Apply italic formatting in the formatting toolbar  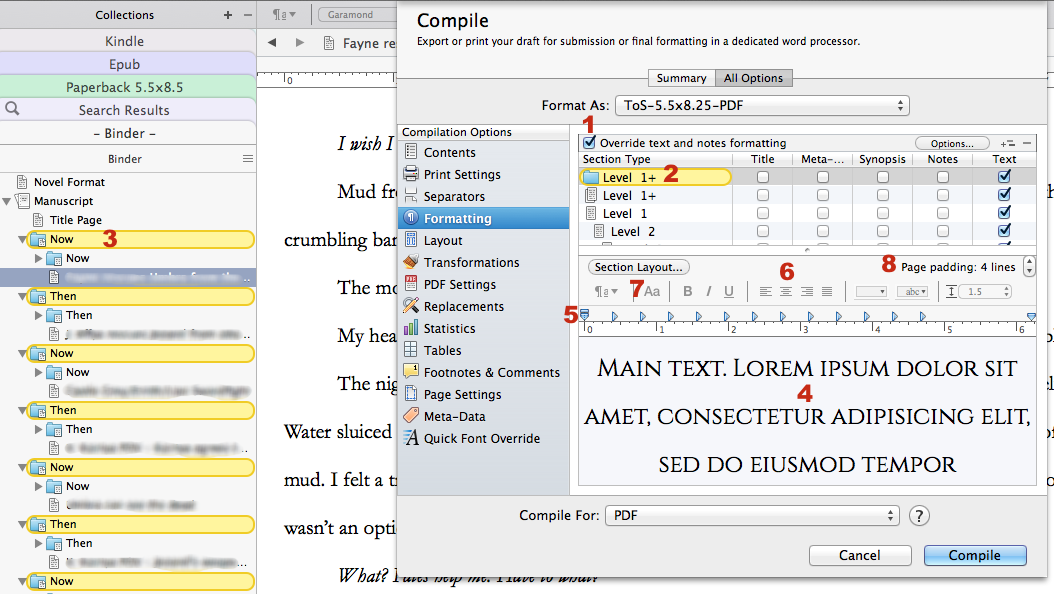pyautogui.click(x=709, y=291)
